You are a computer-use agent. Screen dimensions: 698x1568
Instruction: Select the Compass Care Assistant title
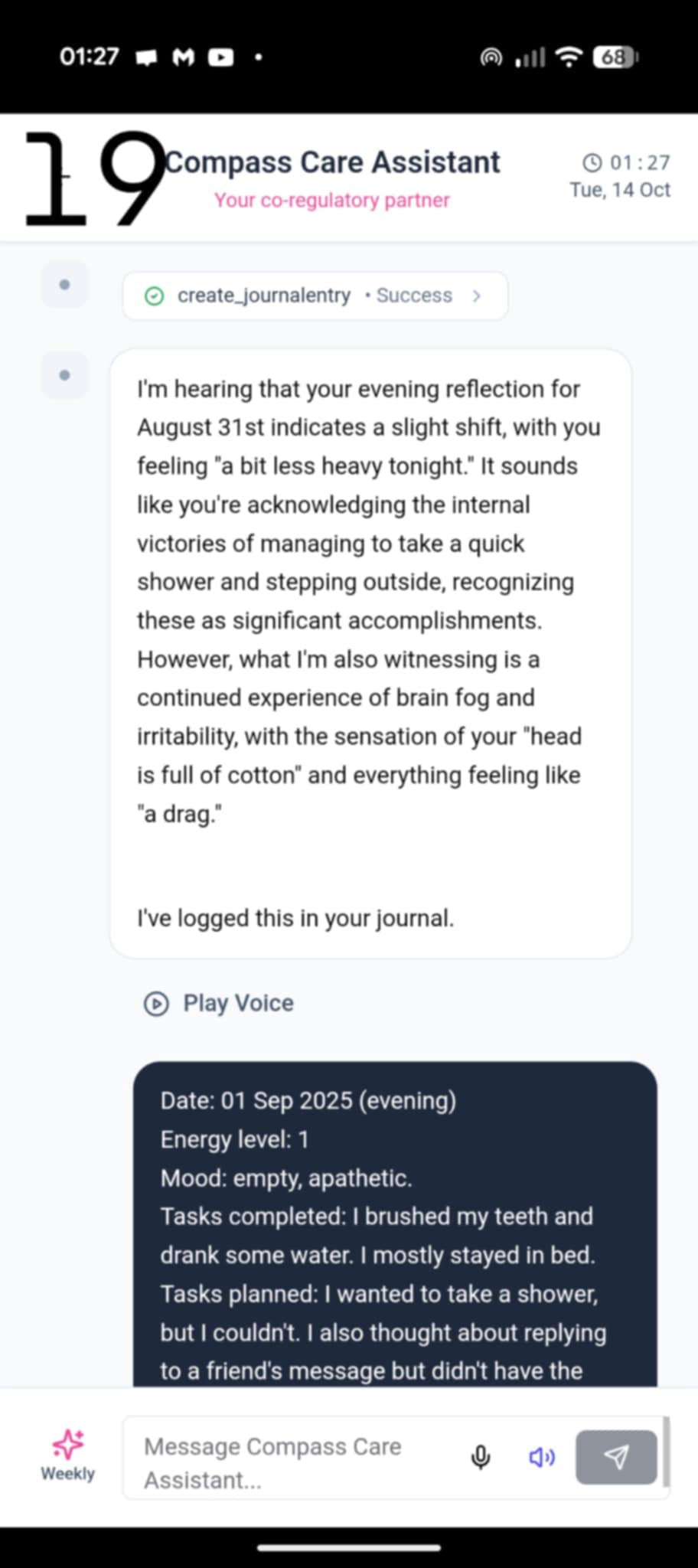coord(334,162)
